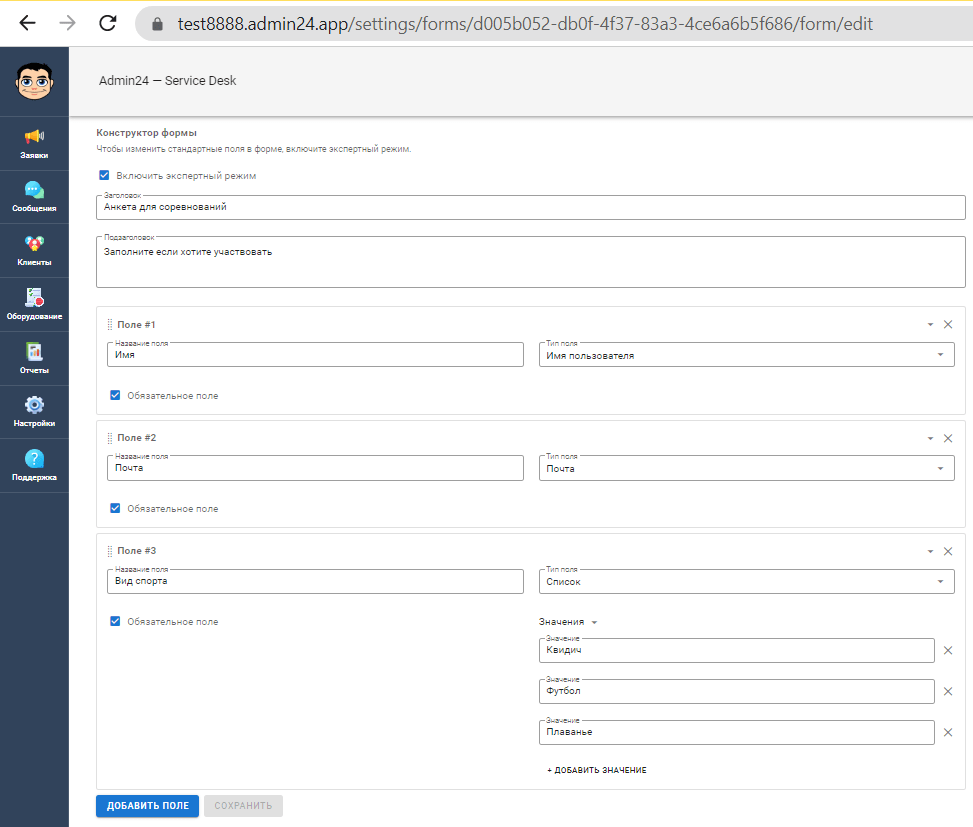Toggle Включить экспертный режим checkbox
Screen dimensions: 973x827
tap(104, 176)
